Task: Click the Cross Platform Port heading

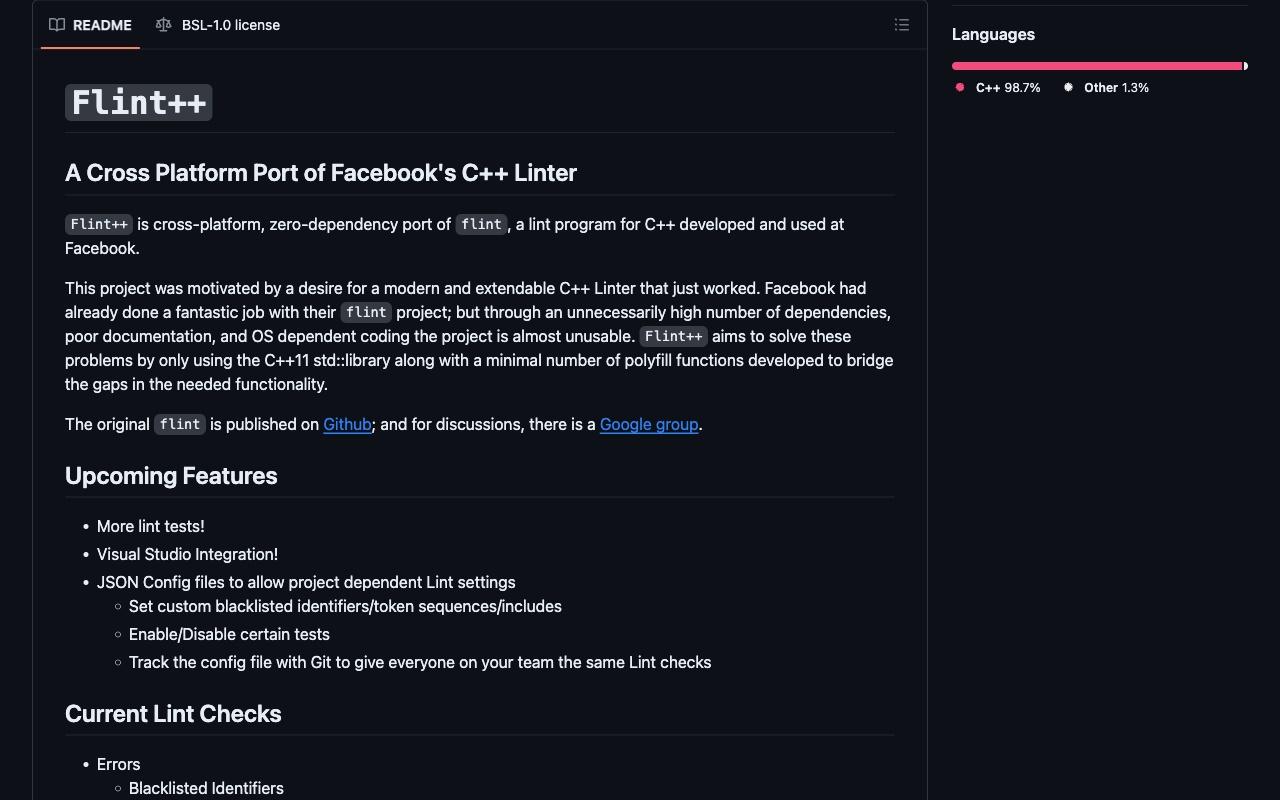Action: point(321,172)
